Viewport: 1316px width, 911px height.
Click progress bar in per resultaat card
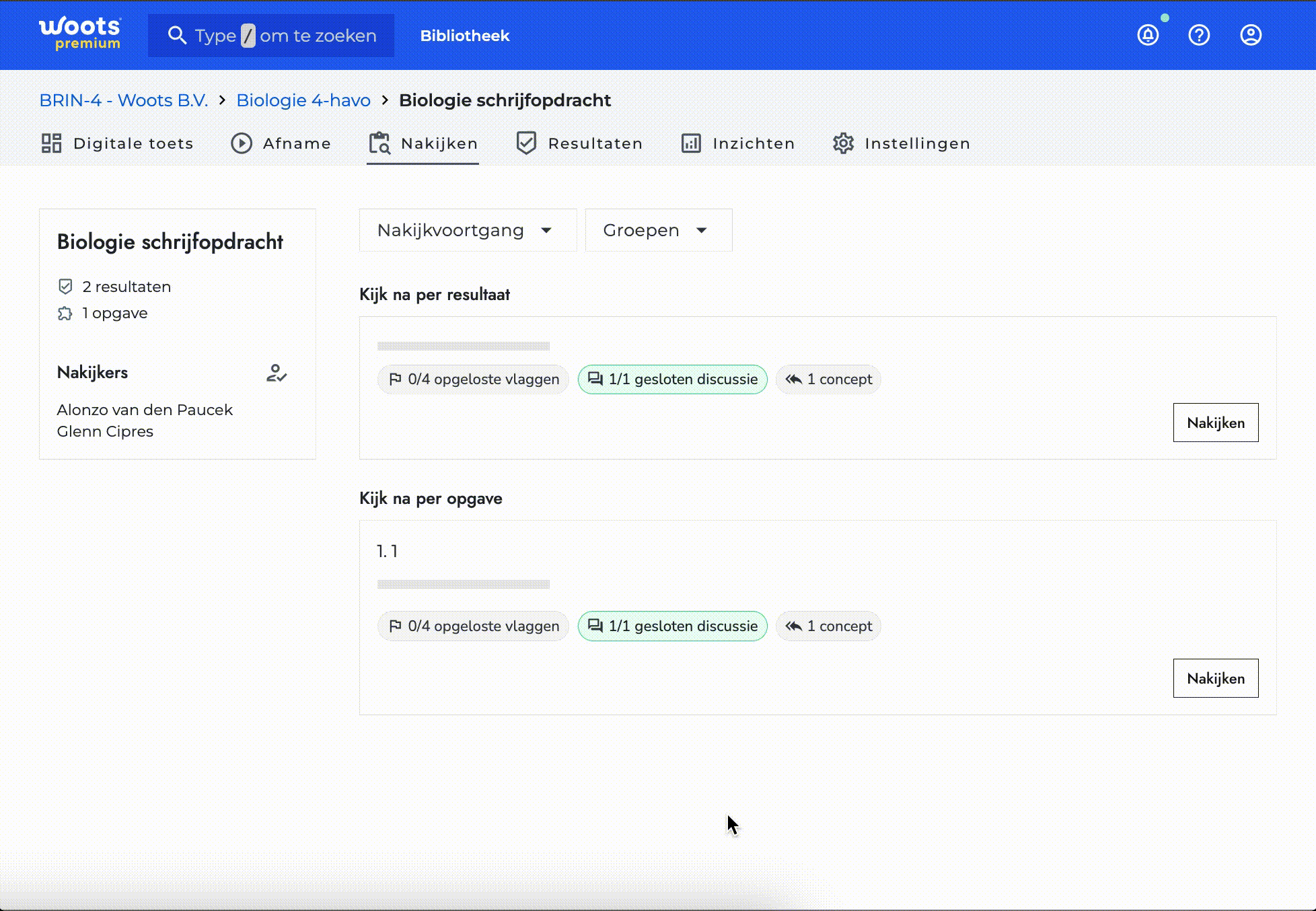464,347
